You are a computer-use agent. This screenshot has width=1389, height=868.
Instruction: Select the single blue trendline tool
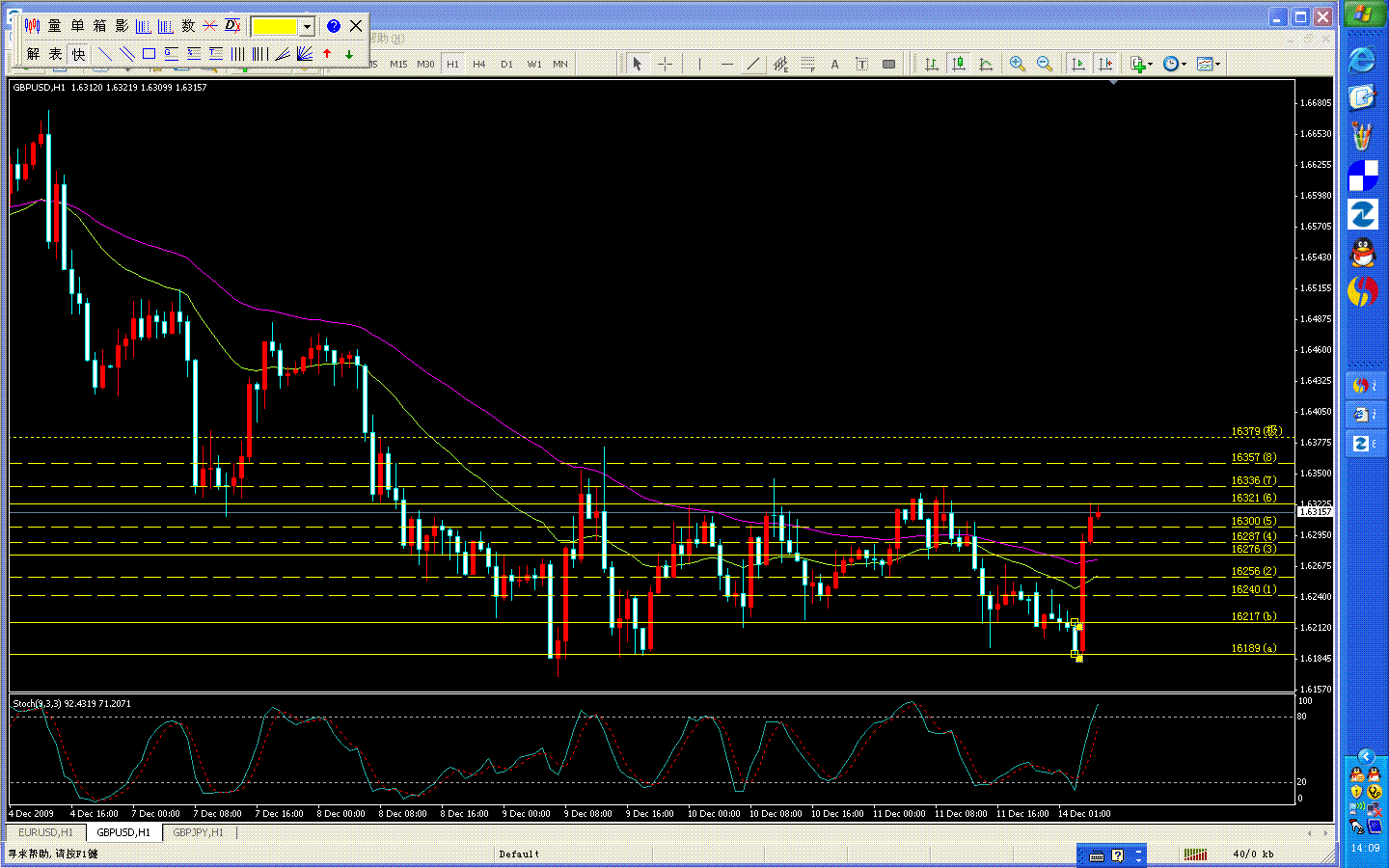tap(105, 54)
